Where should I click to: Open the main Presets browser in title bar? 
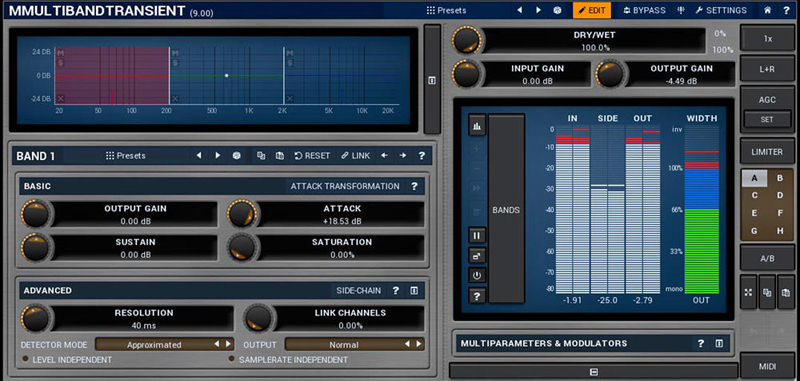(446, 10)
